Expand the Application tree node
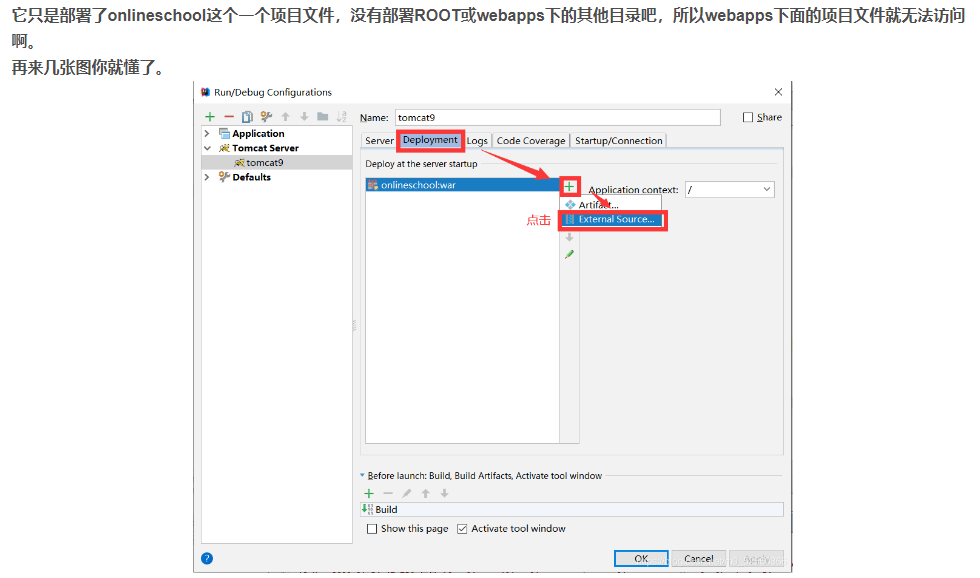The width and height of the screenshot is (980, 578). [207, 133]
